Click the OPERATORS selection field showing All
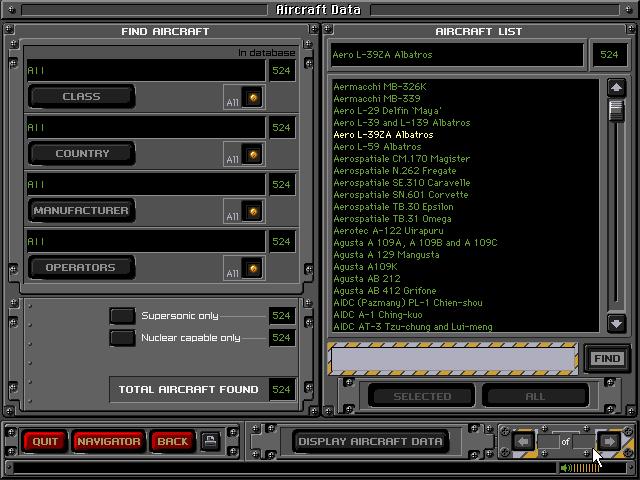The width and height of the screenshot is (640, 480). coord(146,241)
